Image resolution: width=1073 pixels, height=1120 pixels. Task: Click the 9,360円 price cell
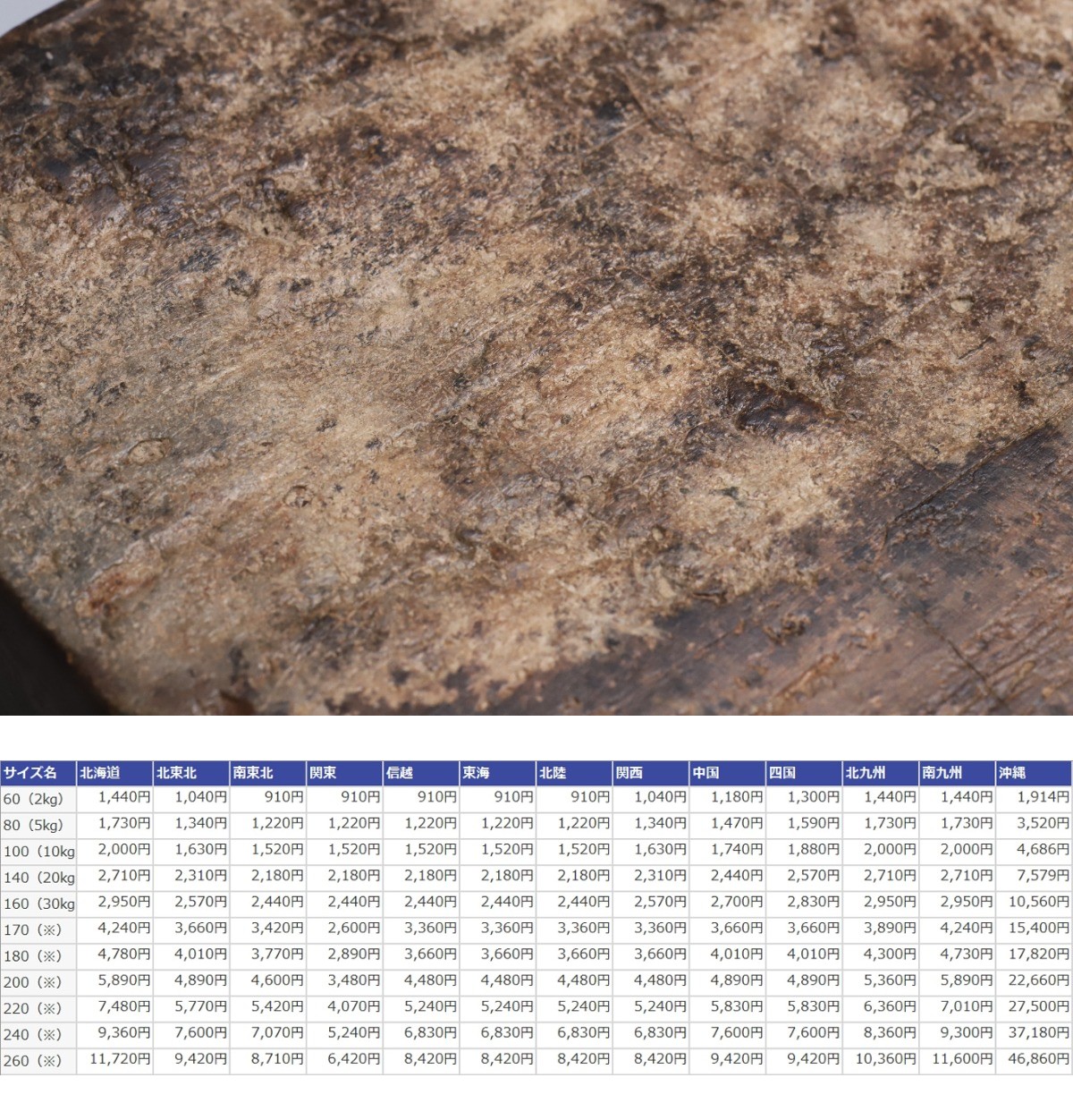click(x=115, y=1033)
